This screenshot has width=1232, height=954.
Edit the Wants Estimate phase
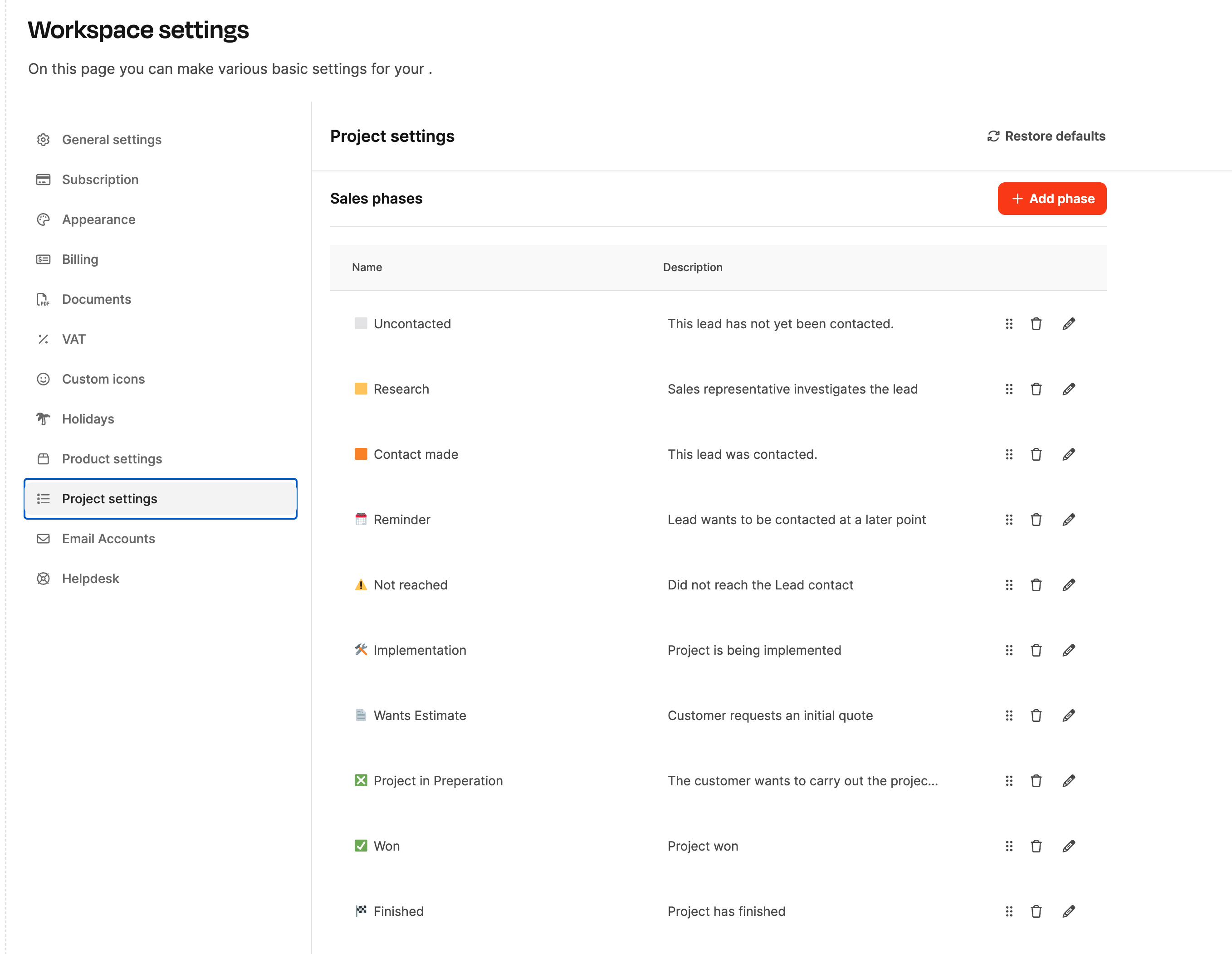coord(1068,715)
